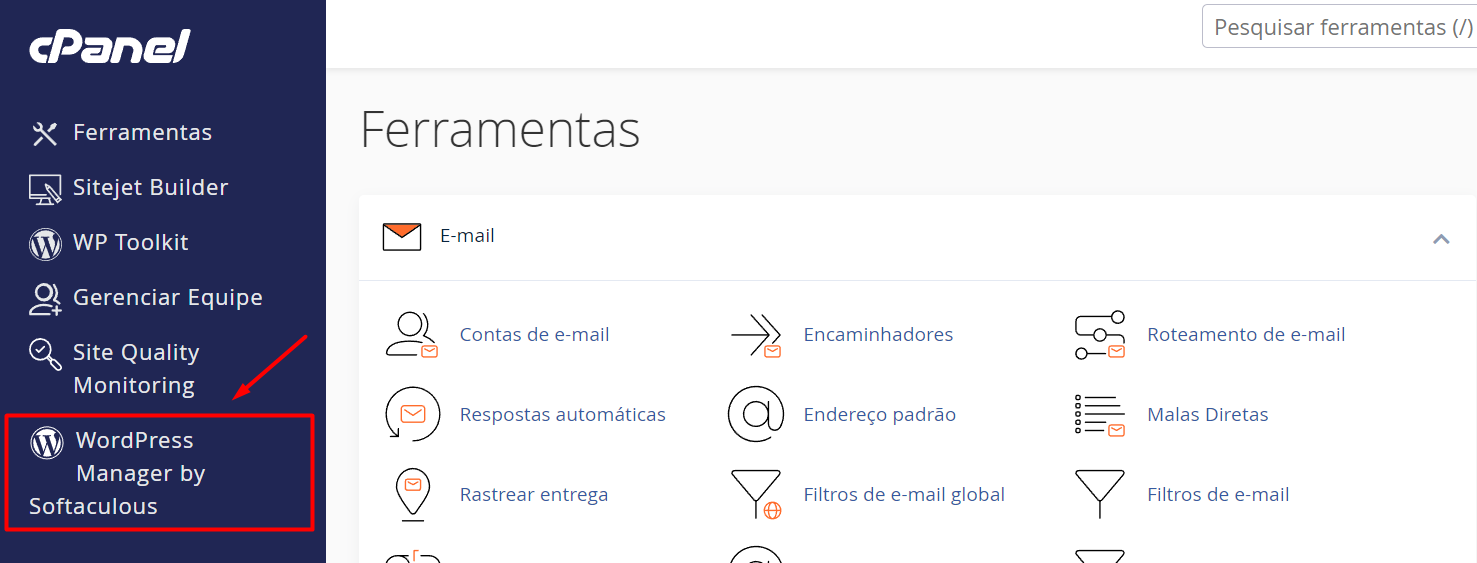Click the Rastrear entrega pin icon

click(412, 494)
